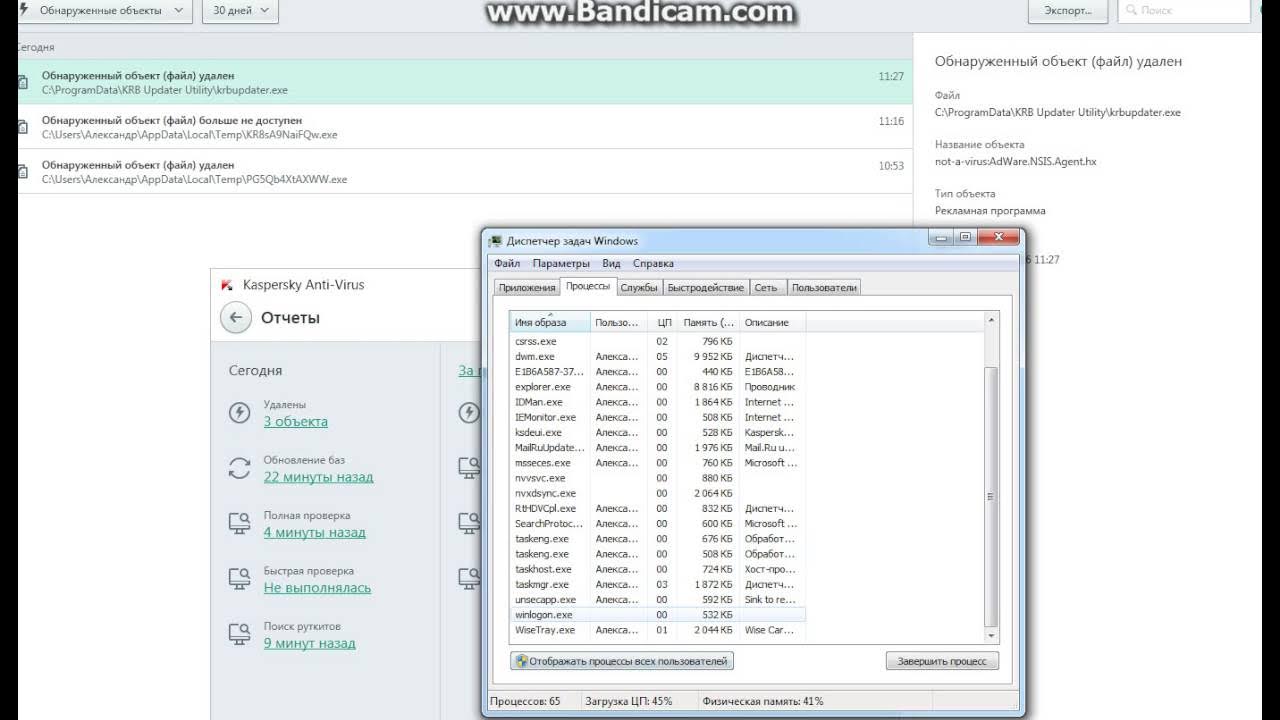Screen dimensions: 1280x720
Task: Open the 9 минут назад rootkit search link
Action: coord(309,643)
